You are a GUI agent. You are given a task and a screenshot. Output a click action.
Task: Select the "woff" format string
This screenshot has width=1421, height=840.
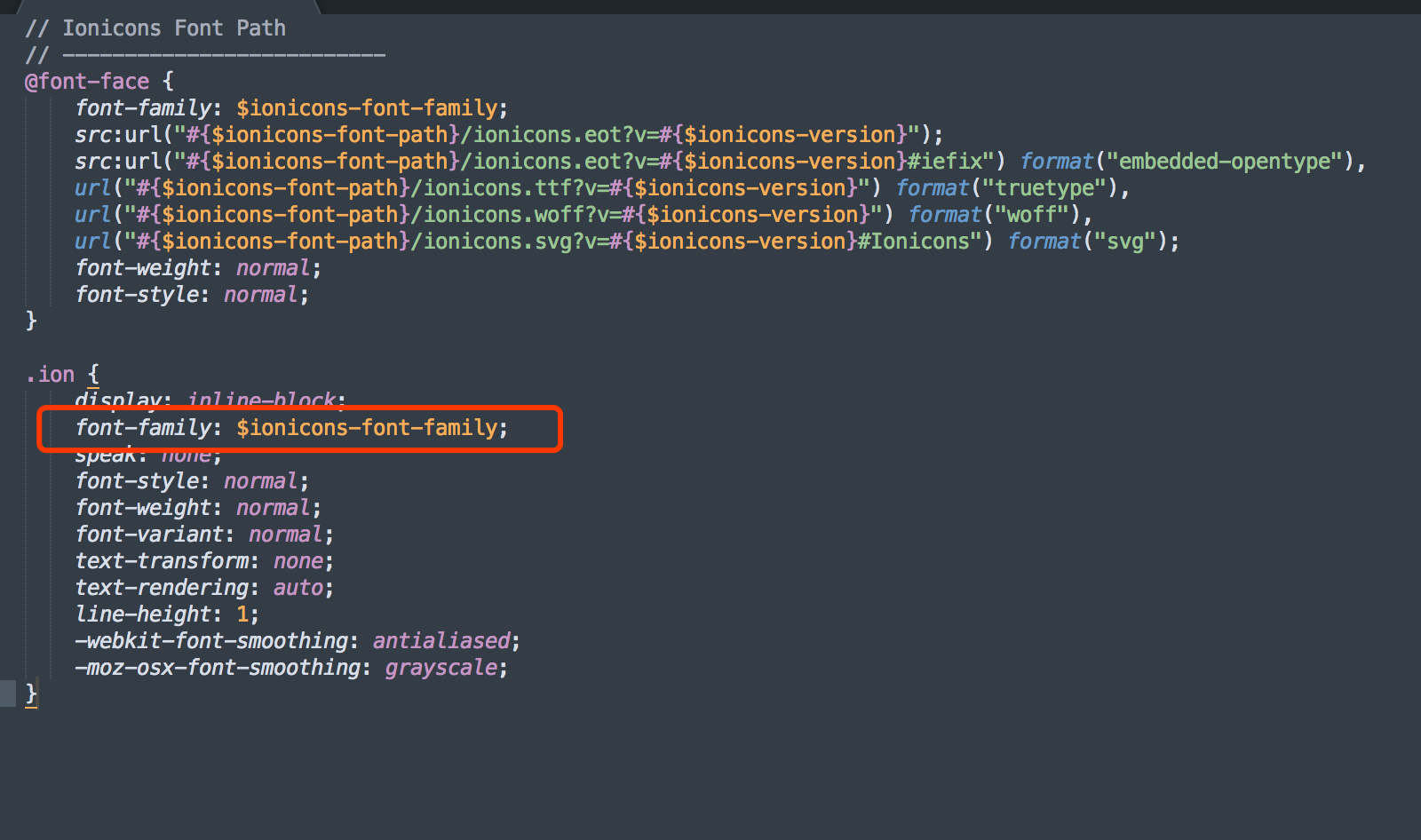(x=1031, y=215)
